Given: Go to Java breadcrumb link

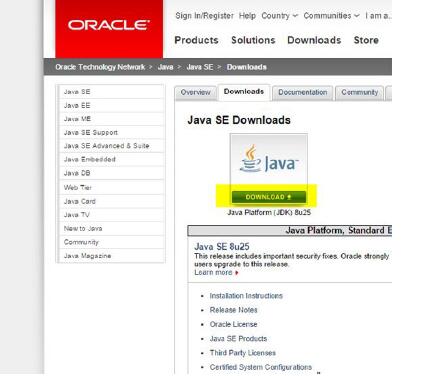Looking at the screenshot, I should (165, 67).
